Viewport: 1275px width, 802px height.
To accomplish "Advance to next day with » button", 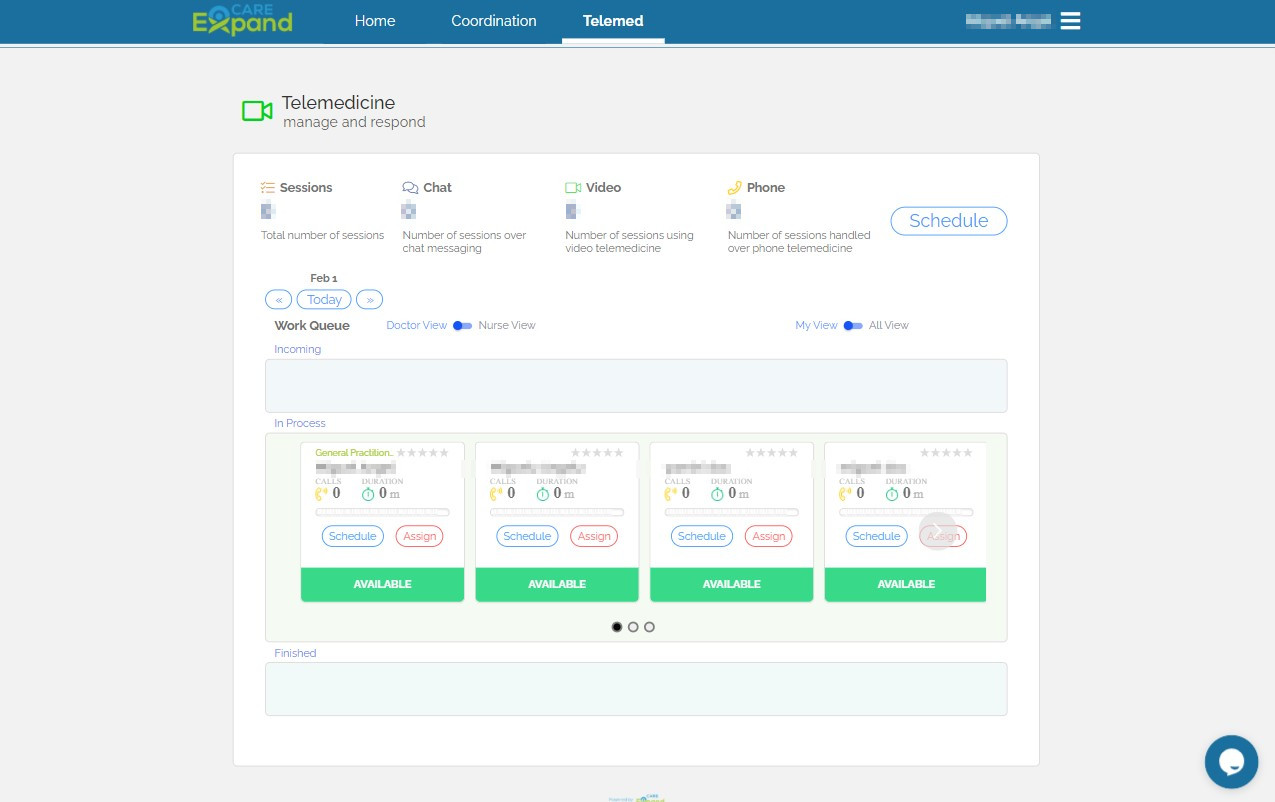I will pyautogui.click(x=369, y=300).
